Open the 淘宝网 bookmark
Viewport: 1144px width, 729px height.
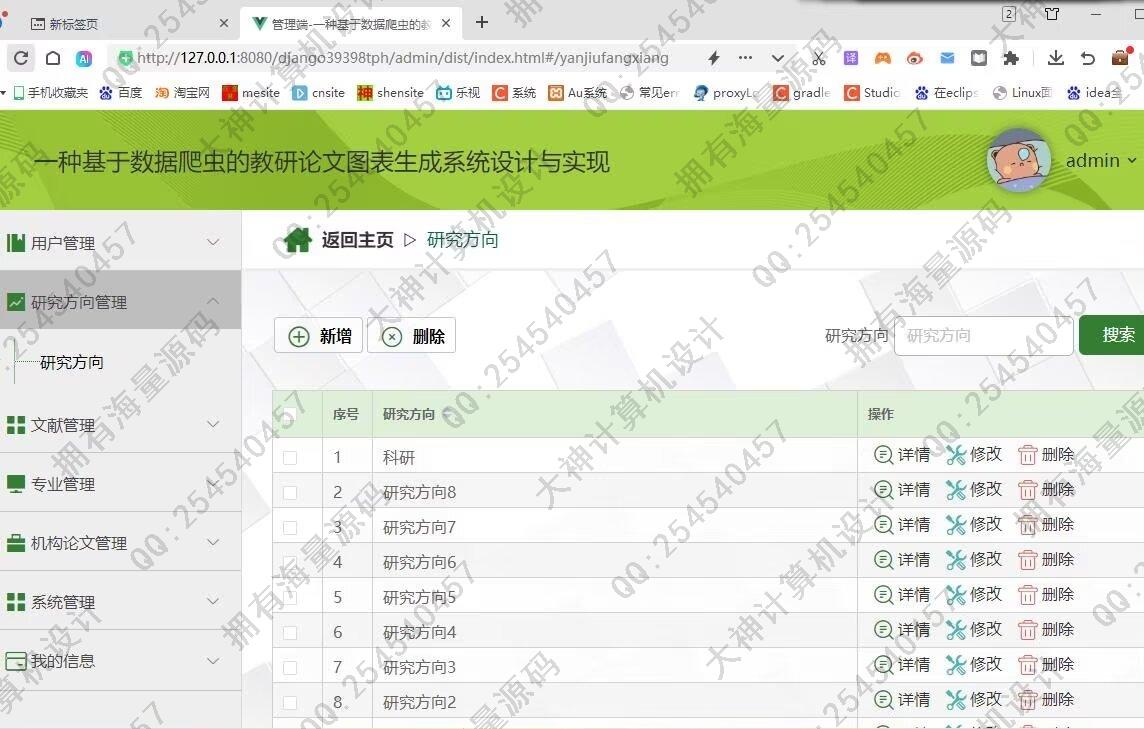(x=182, y=93)
